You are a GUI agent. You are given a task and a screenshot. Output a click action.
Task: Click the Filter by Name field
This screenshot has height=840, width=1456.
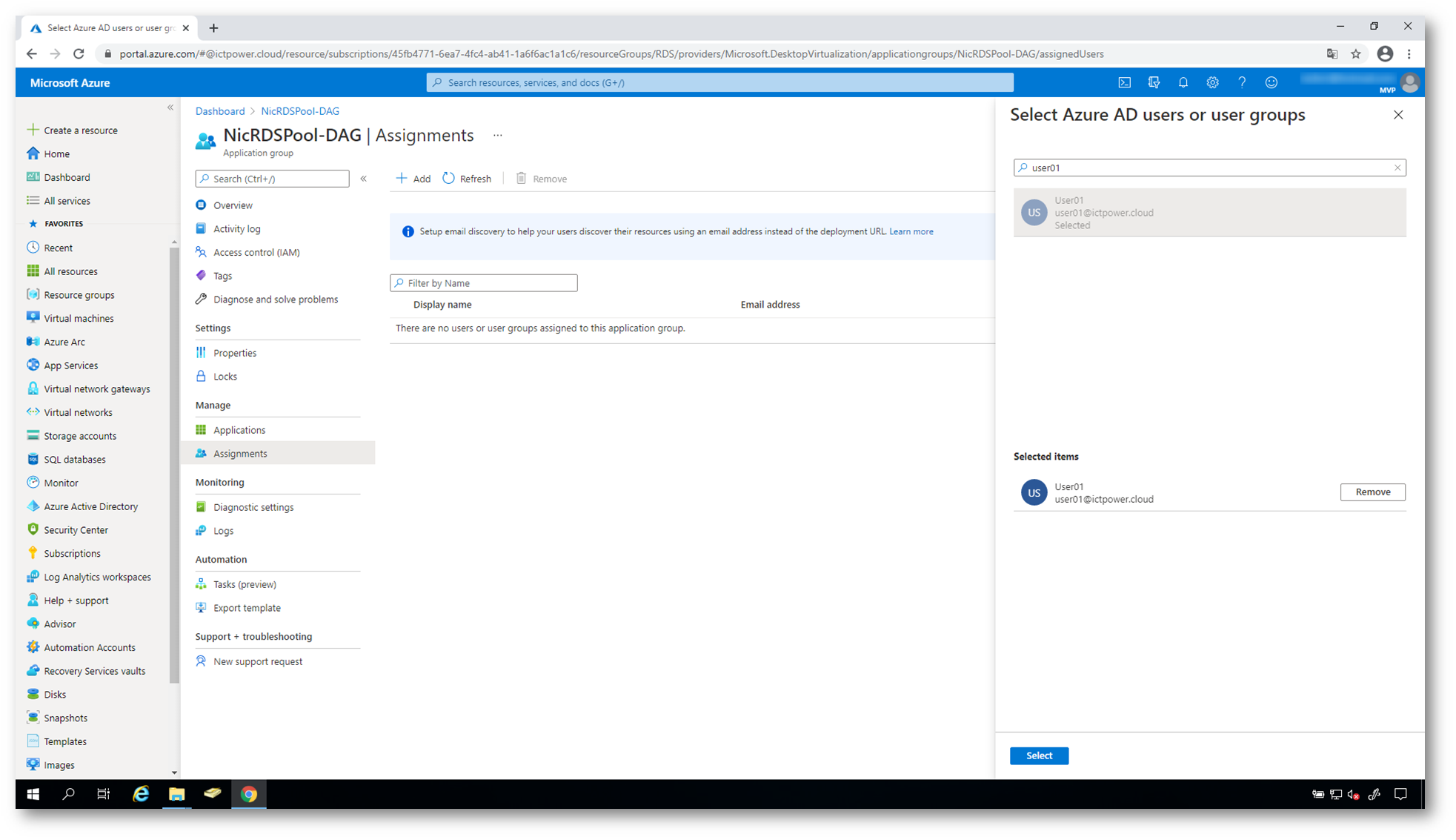tap(484, 283)
